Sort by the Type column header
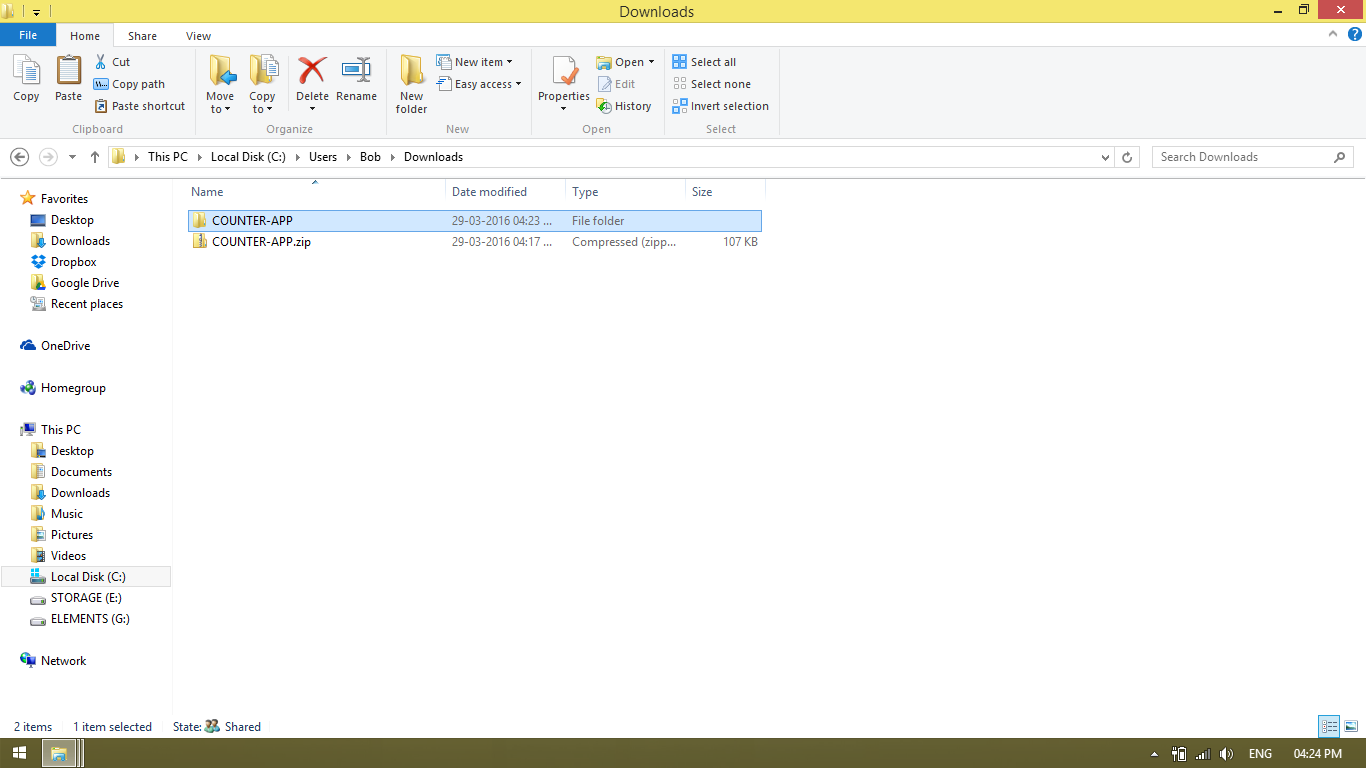 click(x=626, y=192)
